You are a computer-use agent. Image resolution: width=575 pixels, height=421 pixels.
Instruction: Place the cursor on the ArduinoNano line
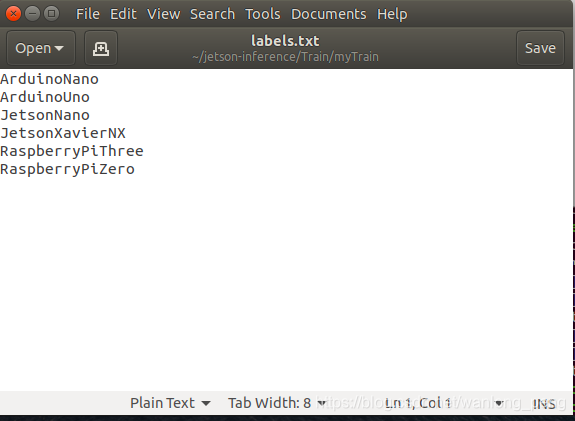(x=50, y=79)
